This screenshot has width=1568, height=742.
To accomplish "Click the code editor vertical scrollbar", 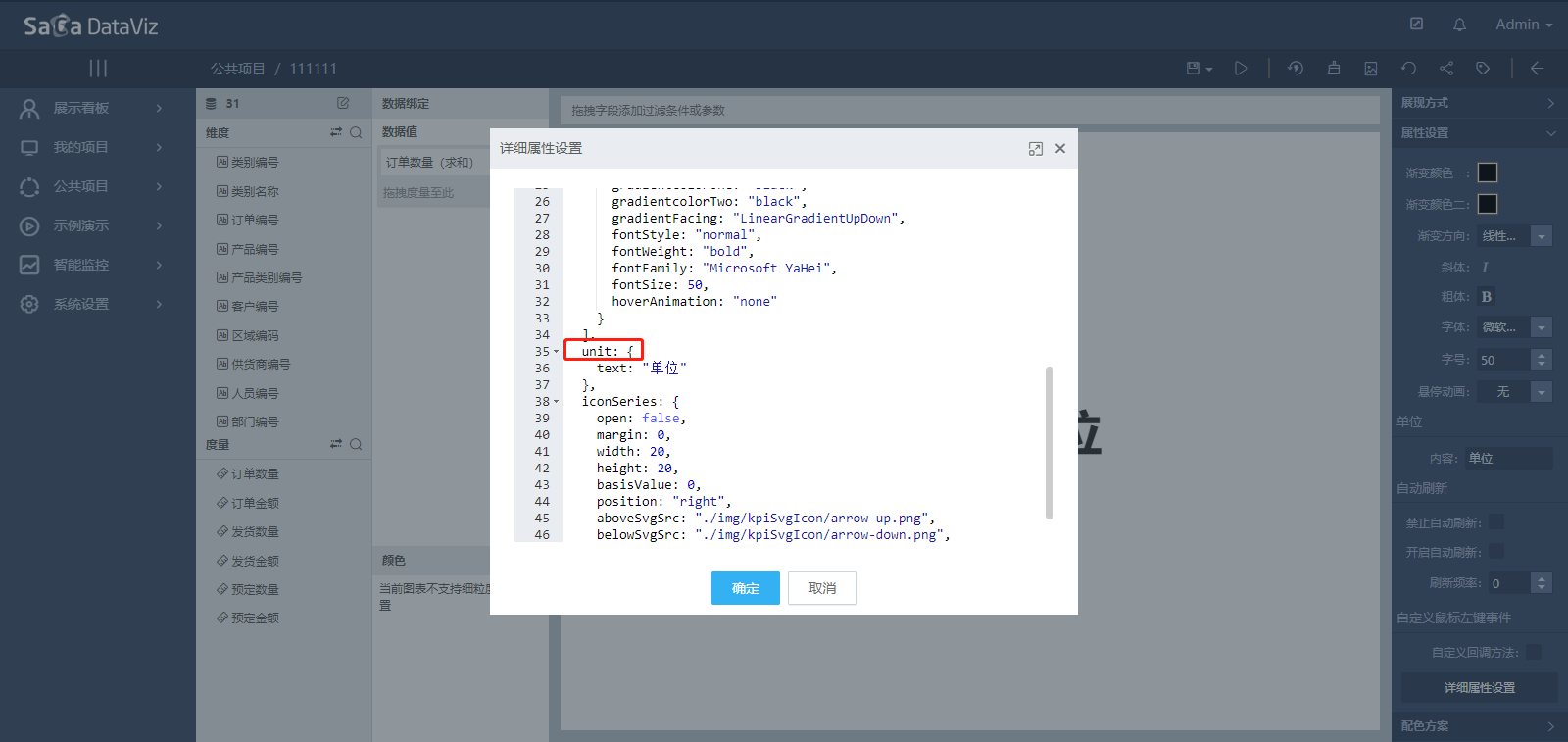I will [x=1050, y=442].
